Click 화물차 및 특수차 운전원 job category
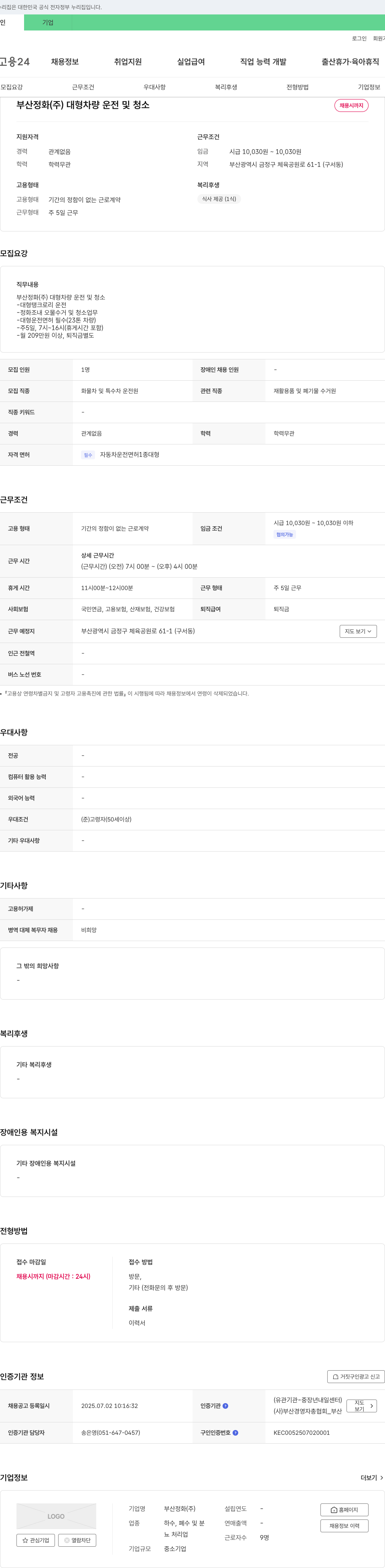This screenshot has width=385, height=1568. pos(109,391)
